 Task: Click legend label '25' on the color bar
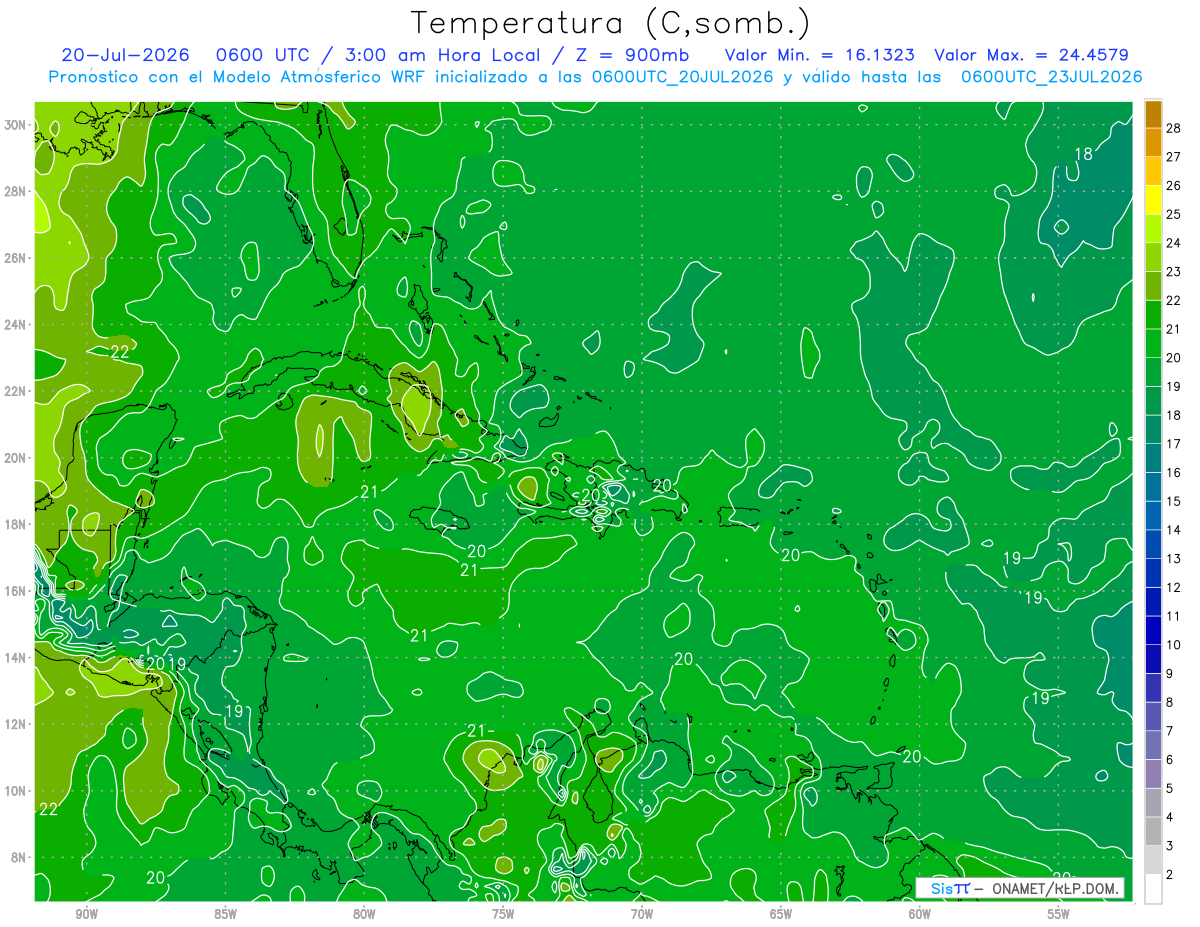1173,214
